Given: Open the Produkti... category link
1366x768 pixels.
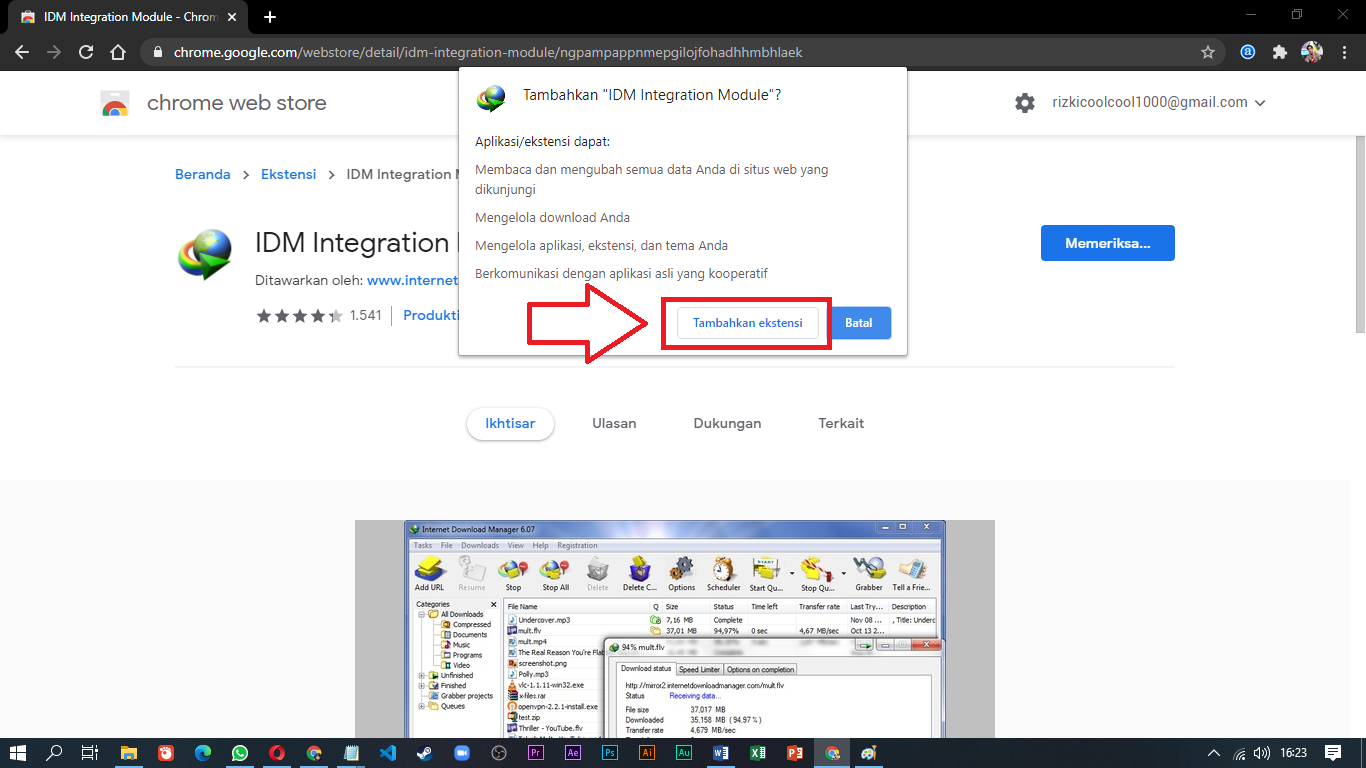Looking at the screenshot, I should coord(430,315).
